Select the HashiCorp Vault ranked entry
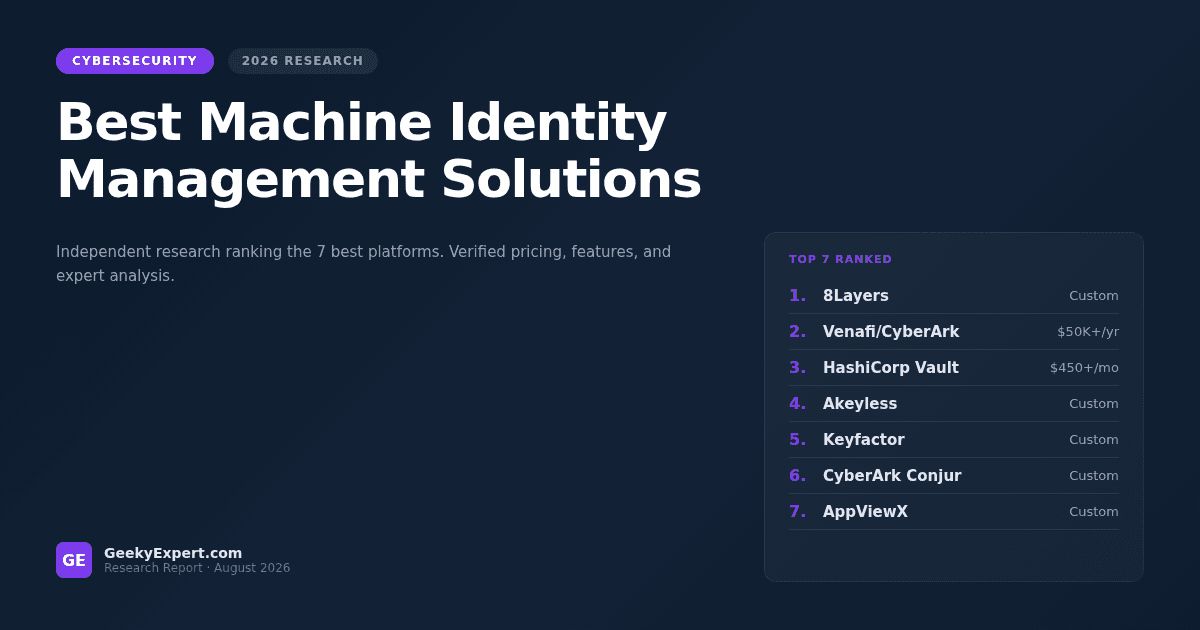The width and height of the screenshot is (1200, 630). (954, 368)
